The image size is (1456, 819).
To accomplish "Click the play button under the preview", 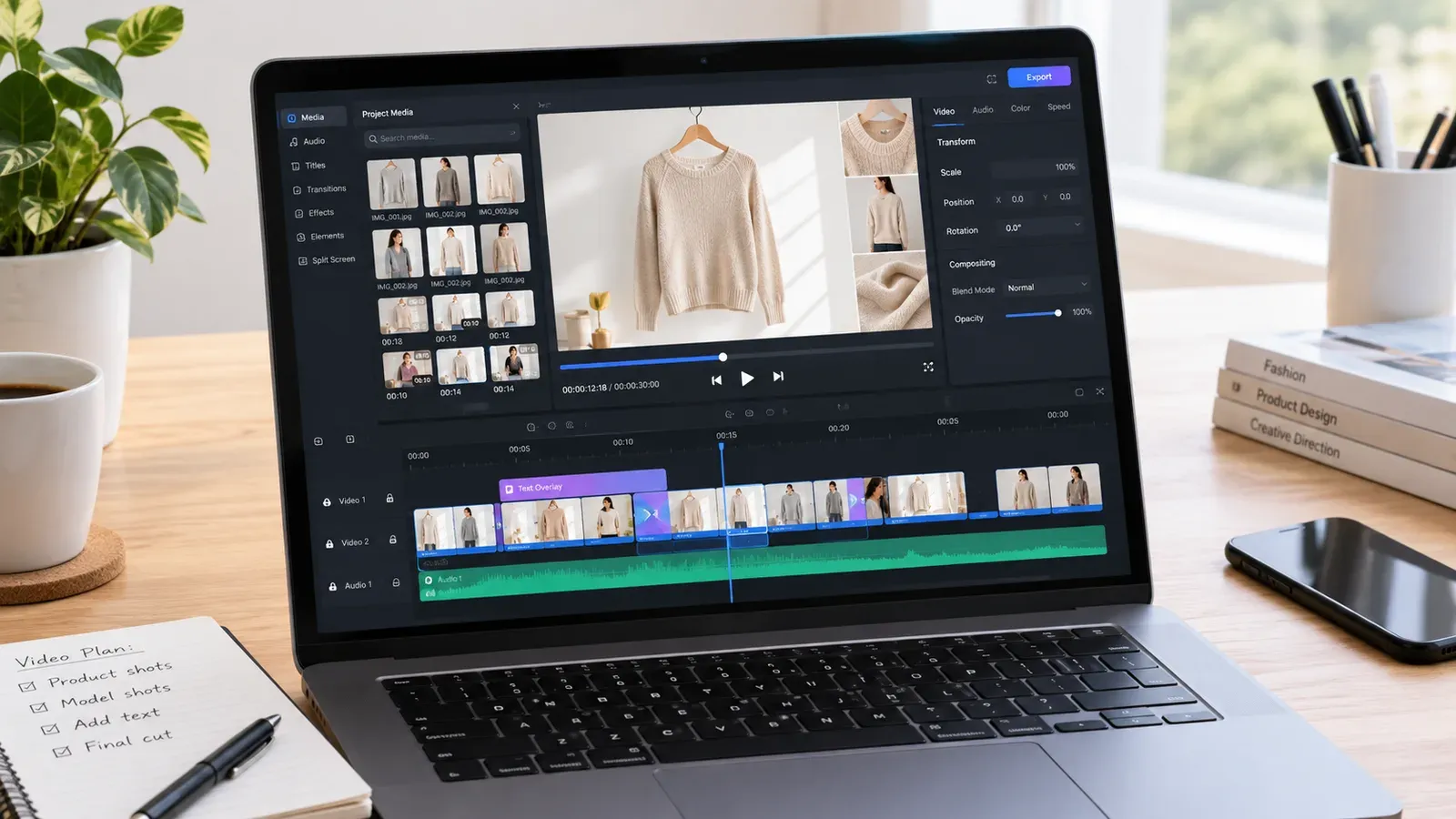I will coord(747,379).
